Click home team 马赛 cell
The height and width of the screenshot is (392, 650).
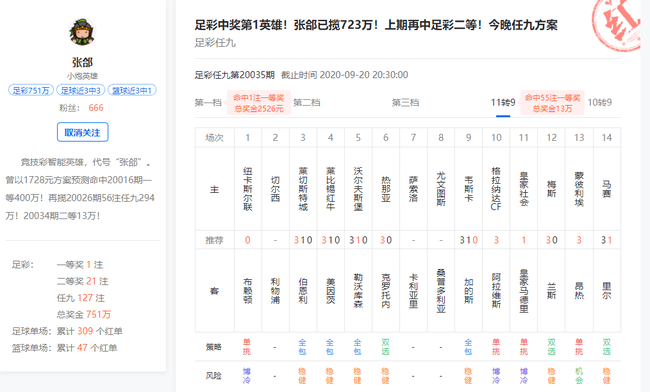606,189
